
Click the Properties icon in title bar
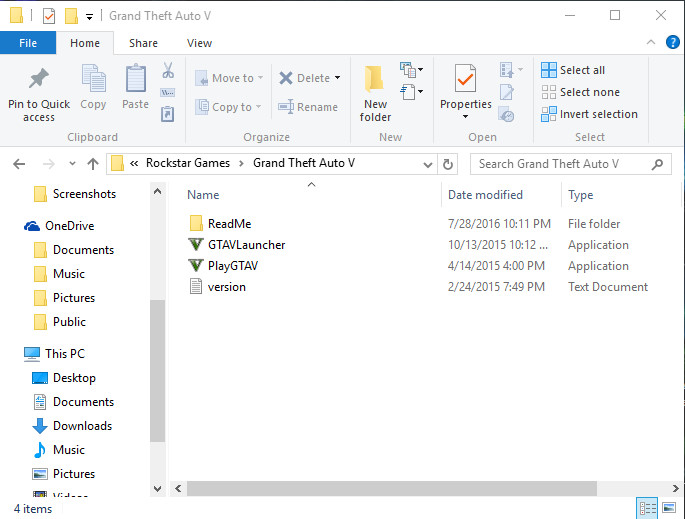click(48, 16)
